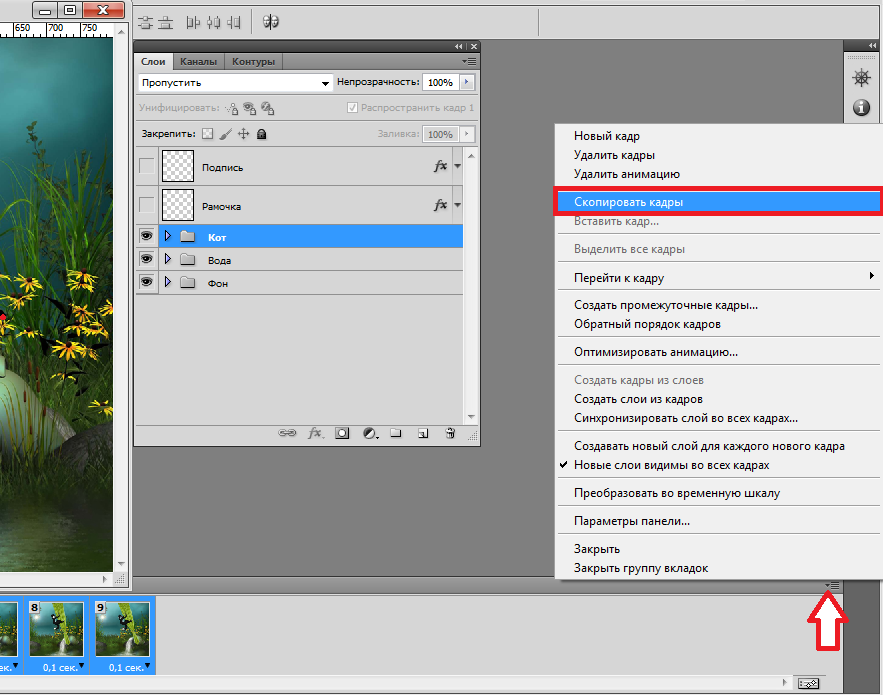This screenshot has width=883, height=695.
Task: Click the lock all padlock icon
Action: point(261,134)
